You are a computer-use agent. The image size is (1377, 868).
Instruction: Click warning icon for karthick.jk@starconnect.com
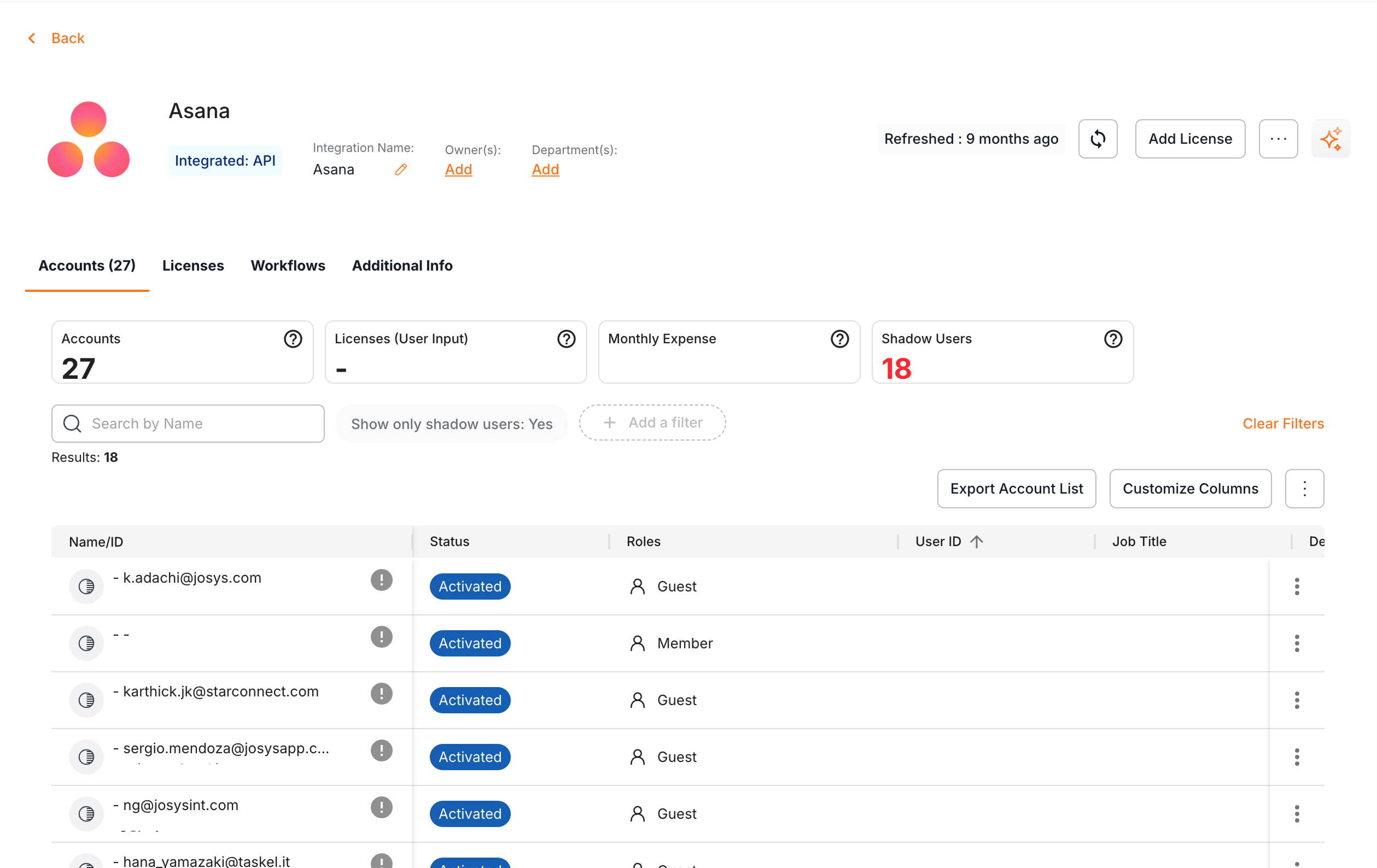click(x=381, y=693)
